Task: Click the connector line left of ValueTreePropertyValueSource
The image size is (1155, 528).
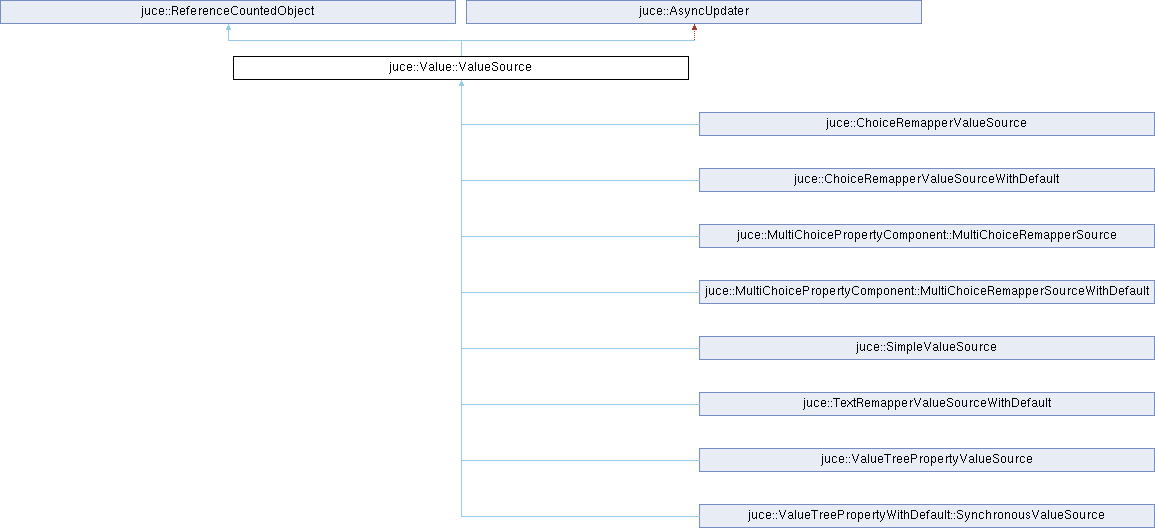Action: pyautogui.click(x=580, y=460)
